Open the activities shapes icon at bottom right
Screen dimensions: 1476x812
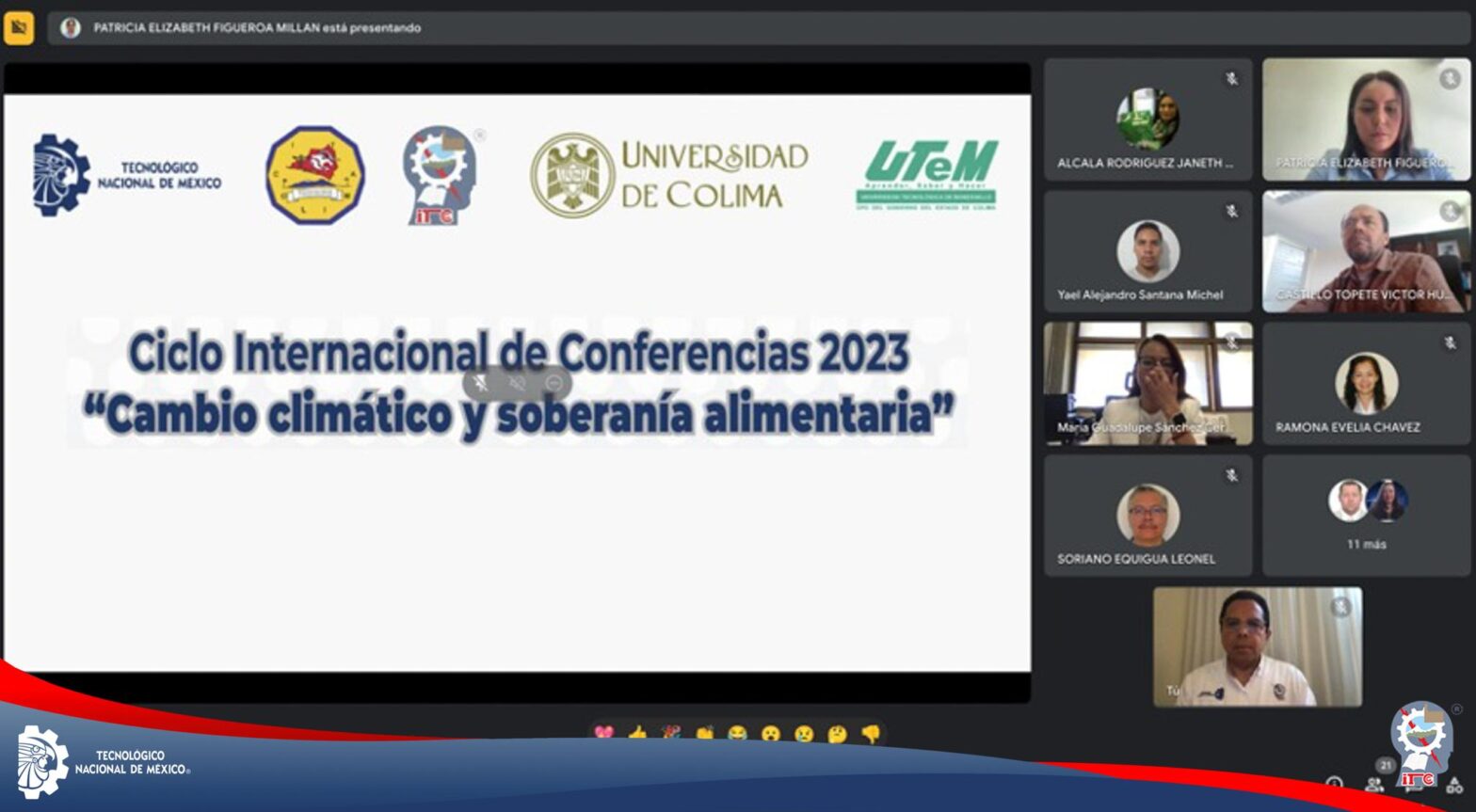click(x=1455, y=785)
